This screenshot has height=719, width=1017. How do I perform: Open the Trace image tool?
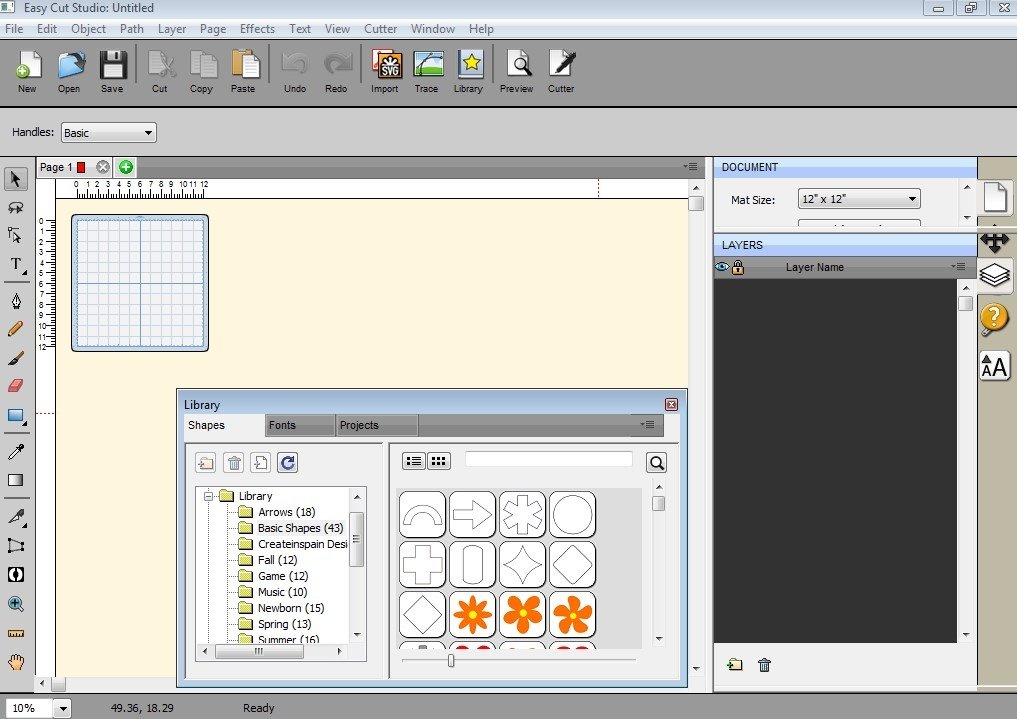(427, 71)
